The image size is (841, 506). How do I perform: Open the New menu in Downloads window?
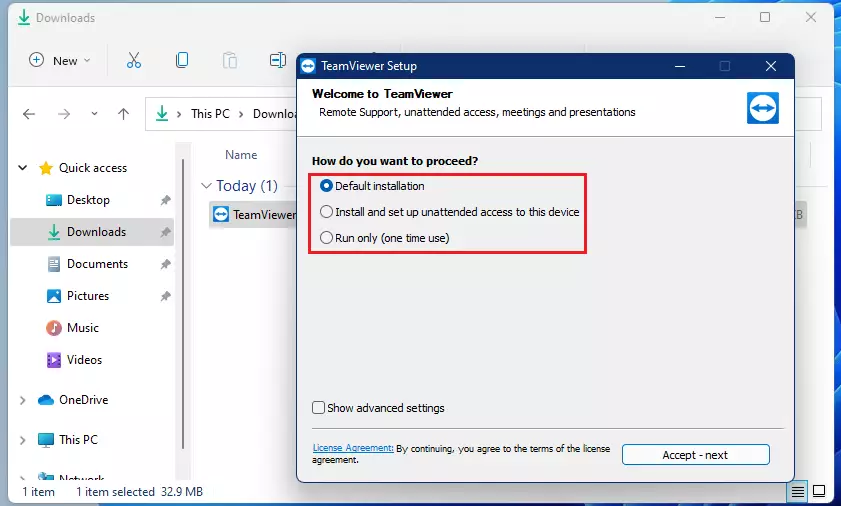click(x=60, y=60)
